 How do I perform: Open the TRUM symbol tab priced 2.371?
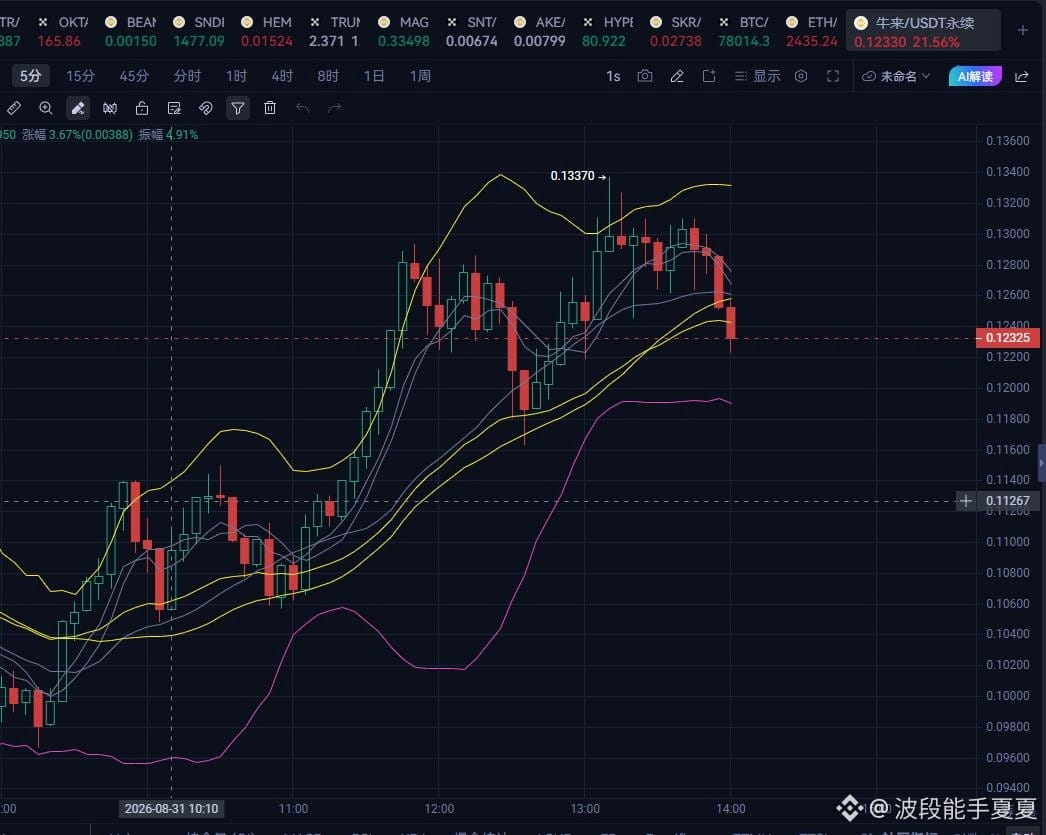point(334,31)
